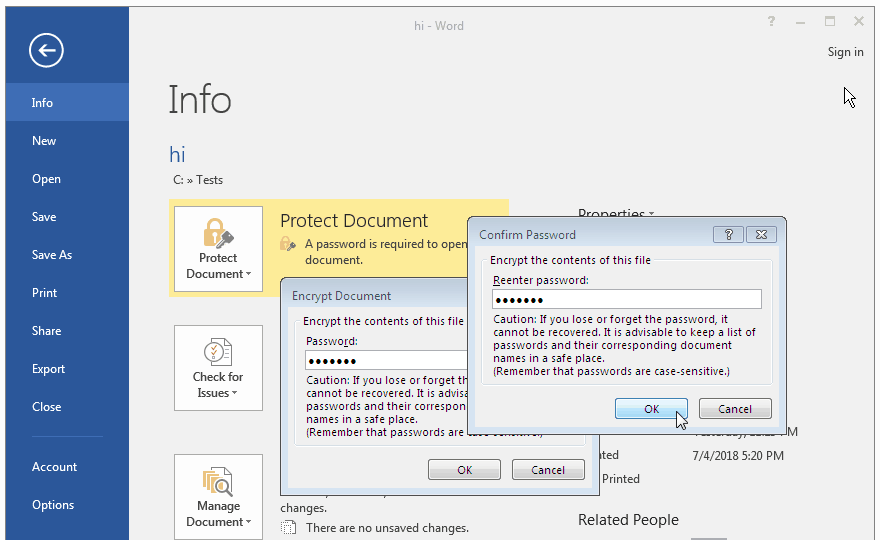The width and height of the screenshot is (880, 540).
Task: Open the Check for Issues dropdown
Action: 218,367
